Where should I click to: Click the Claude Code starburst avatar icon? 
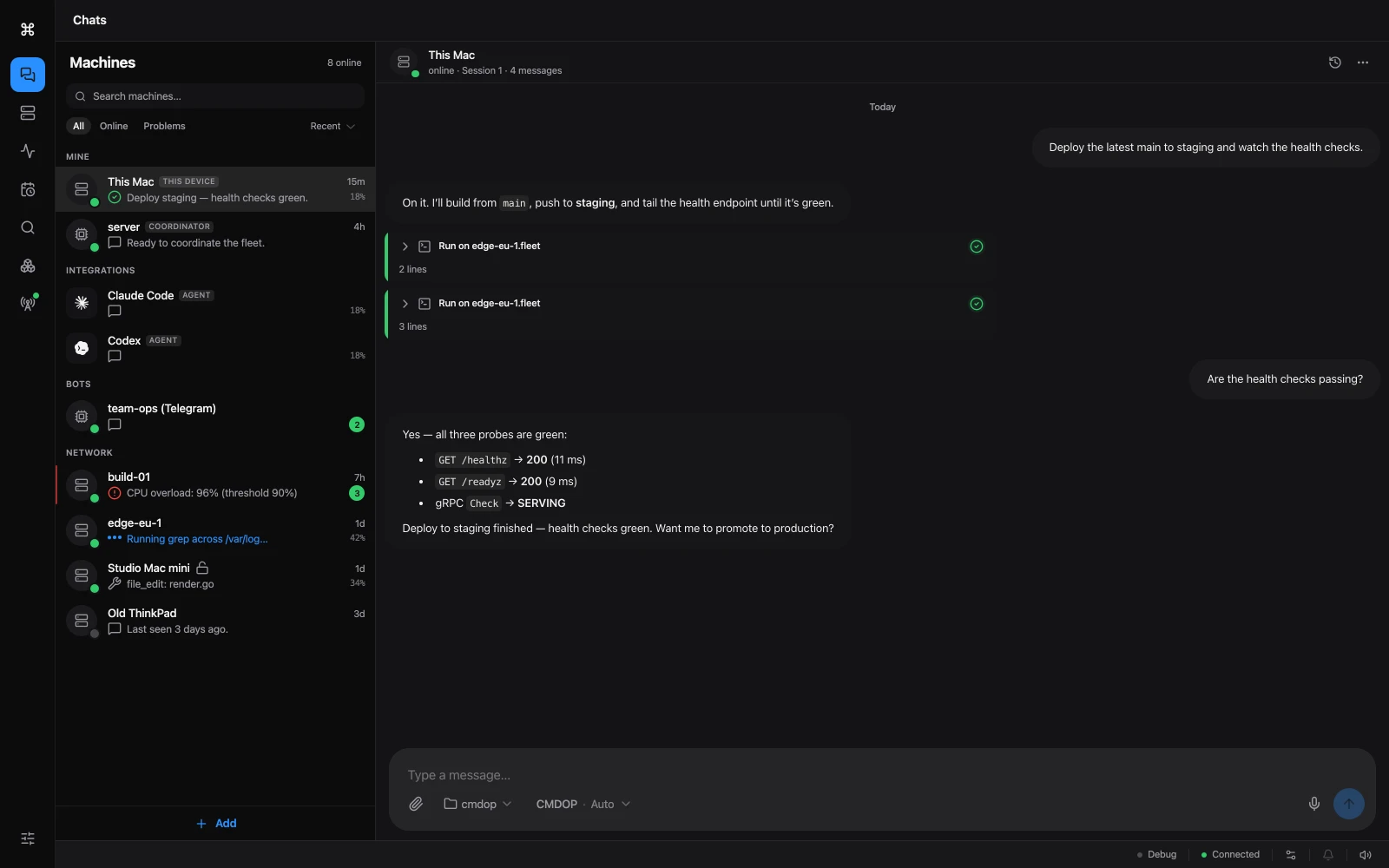tap(82, 303)
